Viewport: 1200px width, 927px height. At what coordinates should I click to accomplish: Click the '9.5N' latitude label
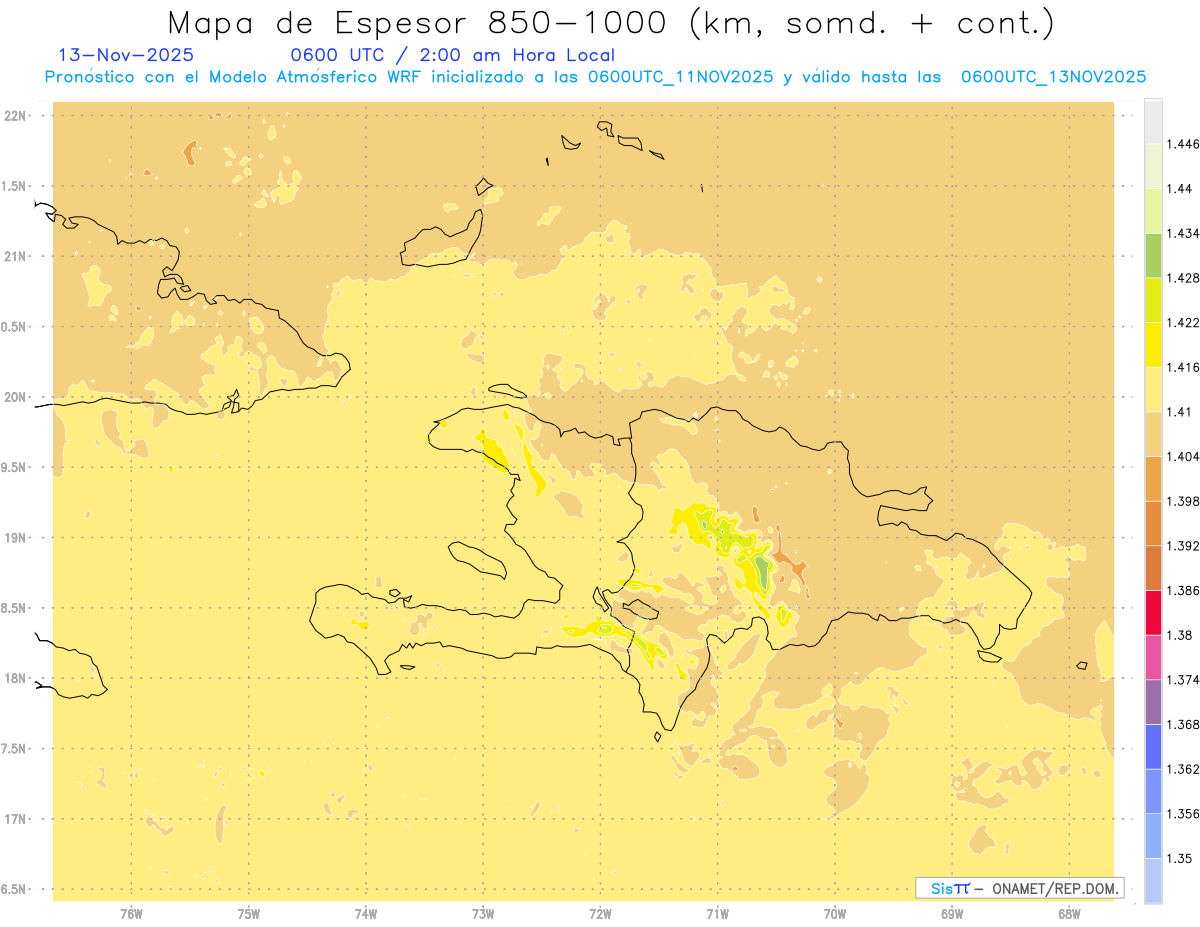[x=15, y=468]
